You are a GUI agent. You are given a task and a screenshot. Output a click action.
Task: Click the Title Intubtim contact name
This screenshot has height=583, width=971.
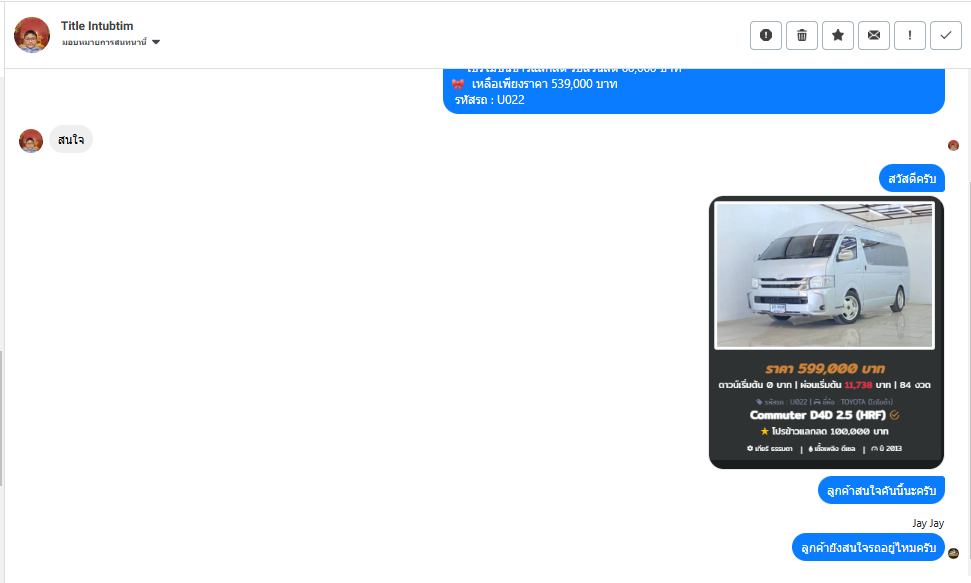pyautogui.click(x=97, y=26)
